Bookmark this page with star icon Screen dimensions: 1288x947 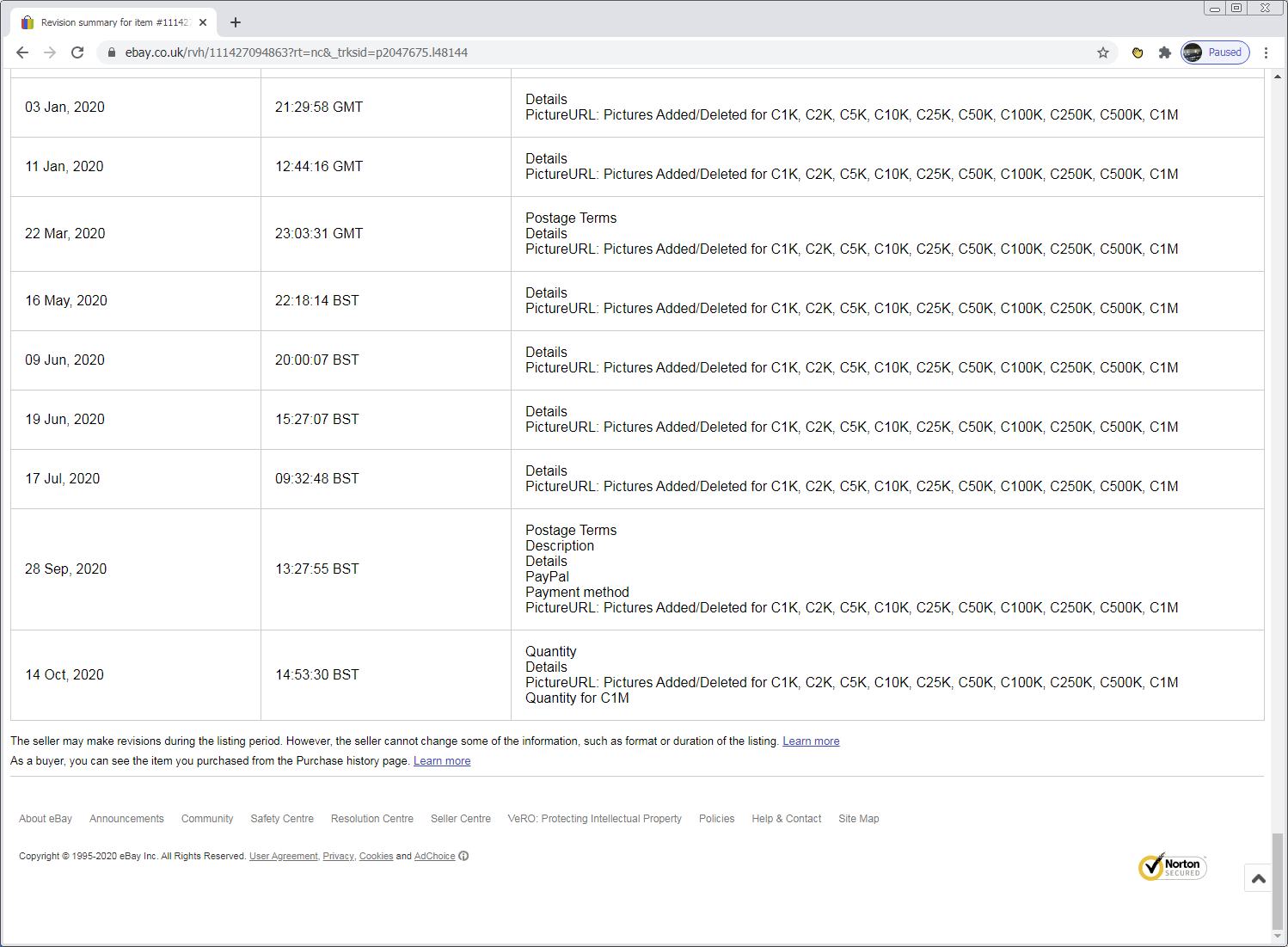1103,52
